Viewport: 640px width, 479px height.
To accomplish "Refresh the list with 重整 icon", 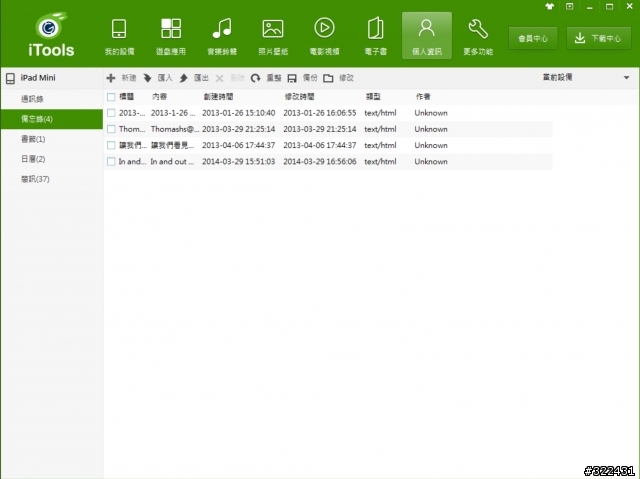I will click(x=256, y=78).
